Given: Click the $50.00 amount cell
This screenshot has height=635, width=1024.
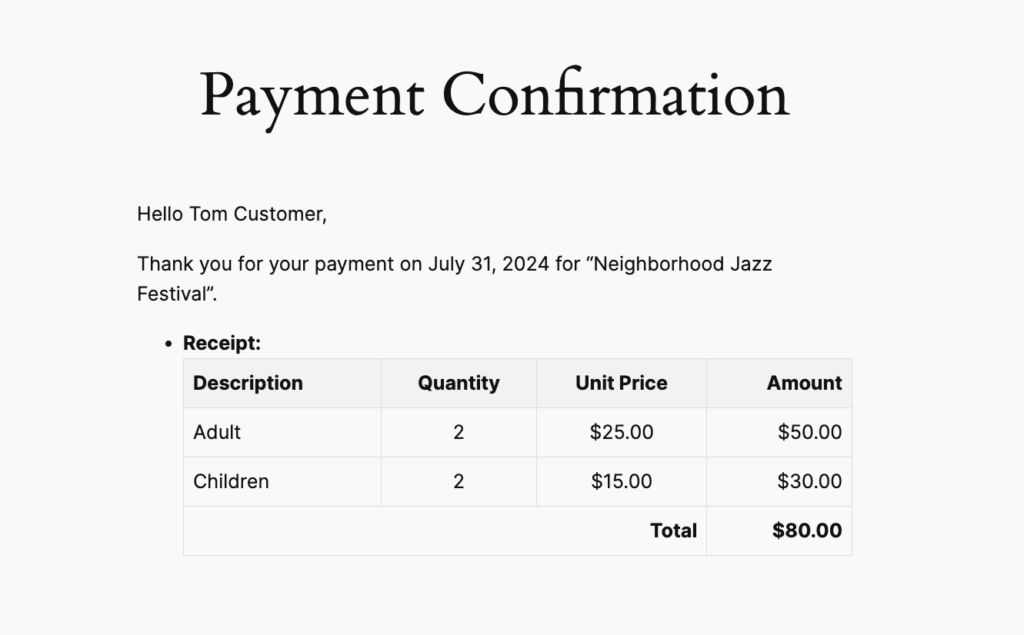Looking at the screenshot, I should [809, 432].
